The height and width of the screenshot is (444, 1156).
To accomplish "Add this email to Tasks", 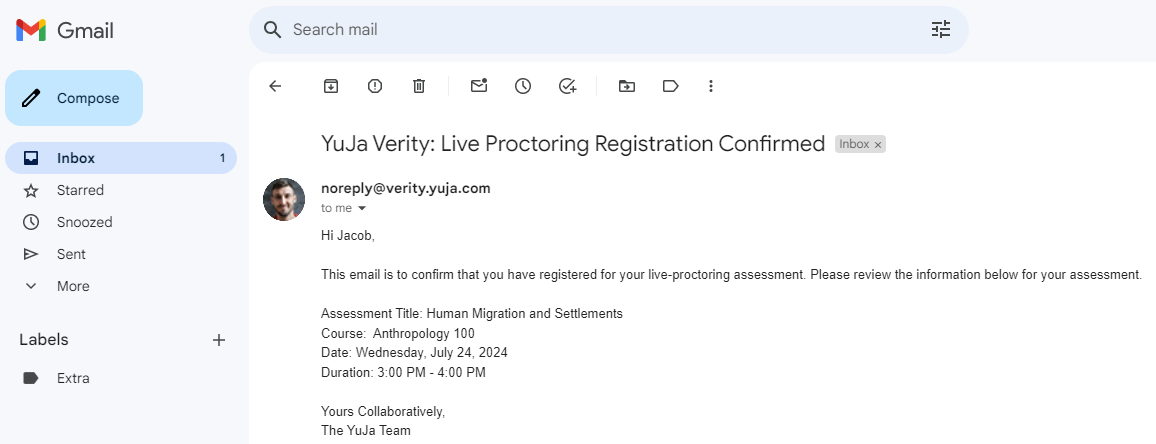I will click(567, 86).
